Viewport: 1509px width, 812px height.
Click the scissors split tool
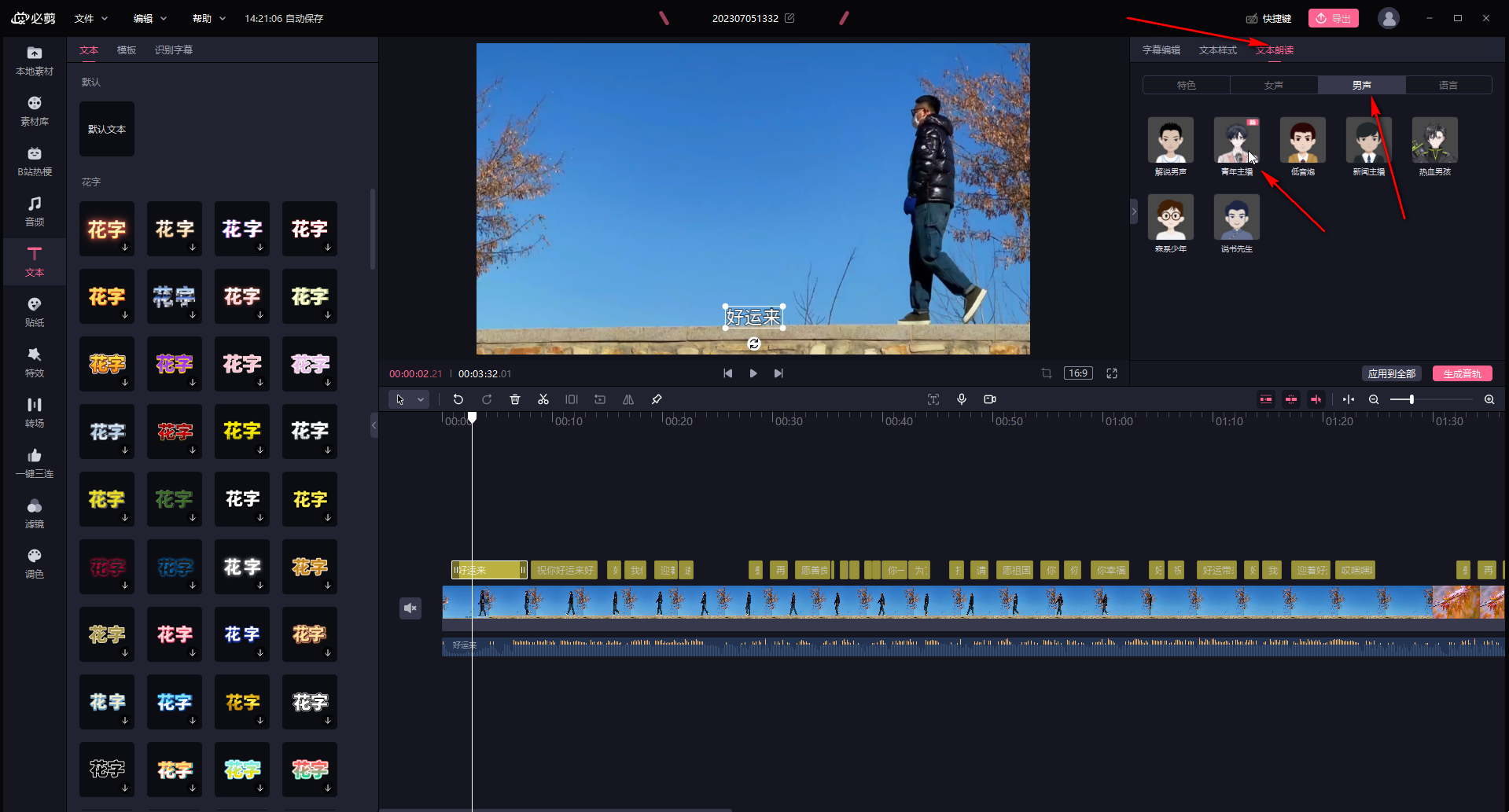point(543,399)
